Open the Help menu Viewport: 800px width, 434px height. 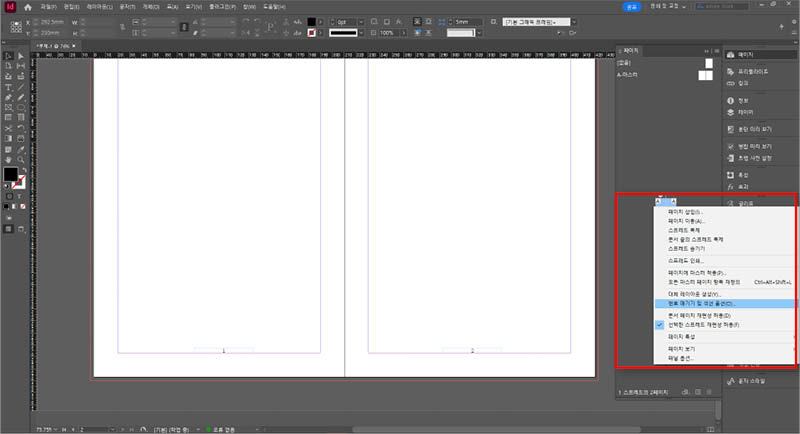pyautogui.click(x=274, y=7)
